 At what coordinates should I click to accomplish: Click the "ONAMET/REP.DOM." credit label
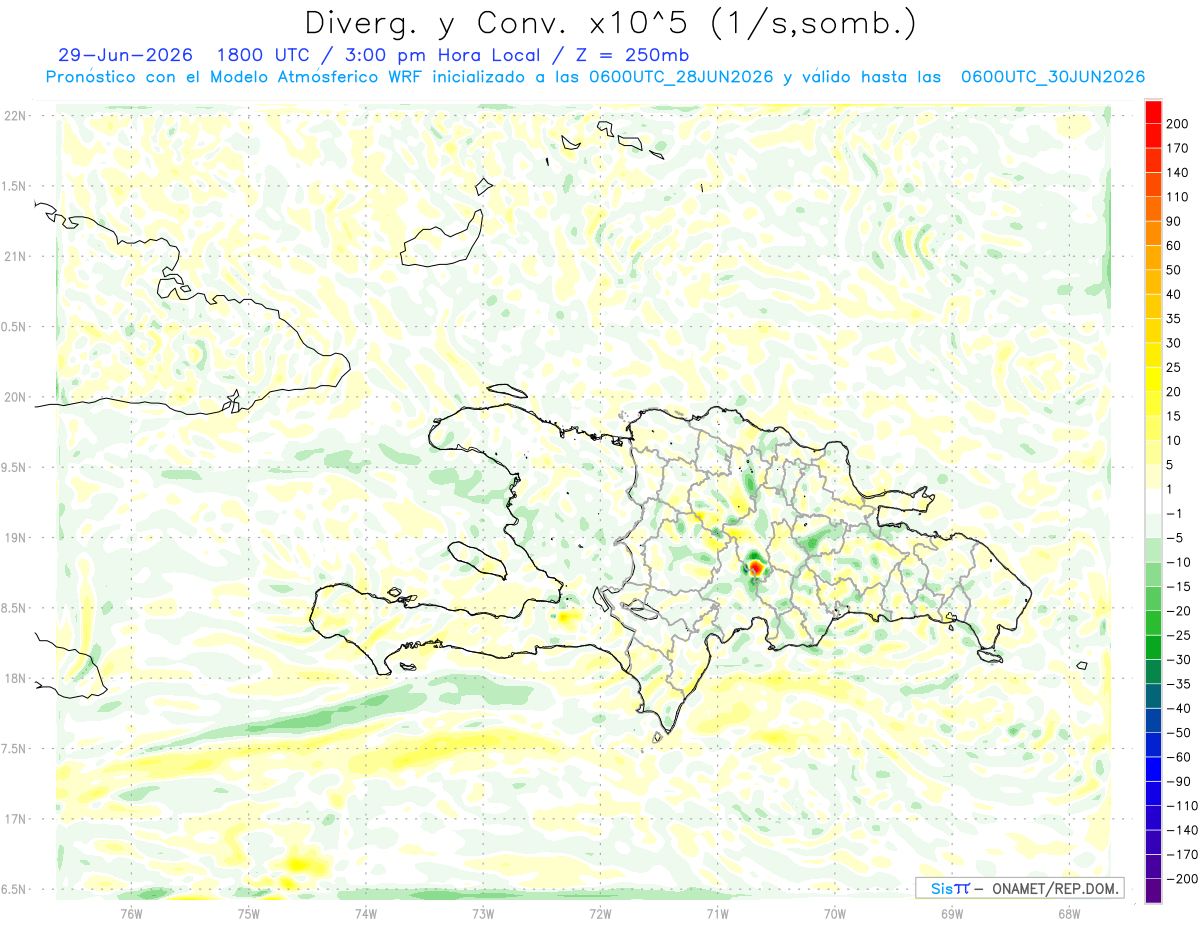1057,889
